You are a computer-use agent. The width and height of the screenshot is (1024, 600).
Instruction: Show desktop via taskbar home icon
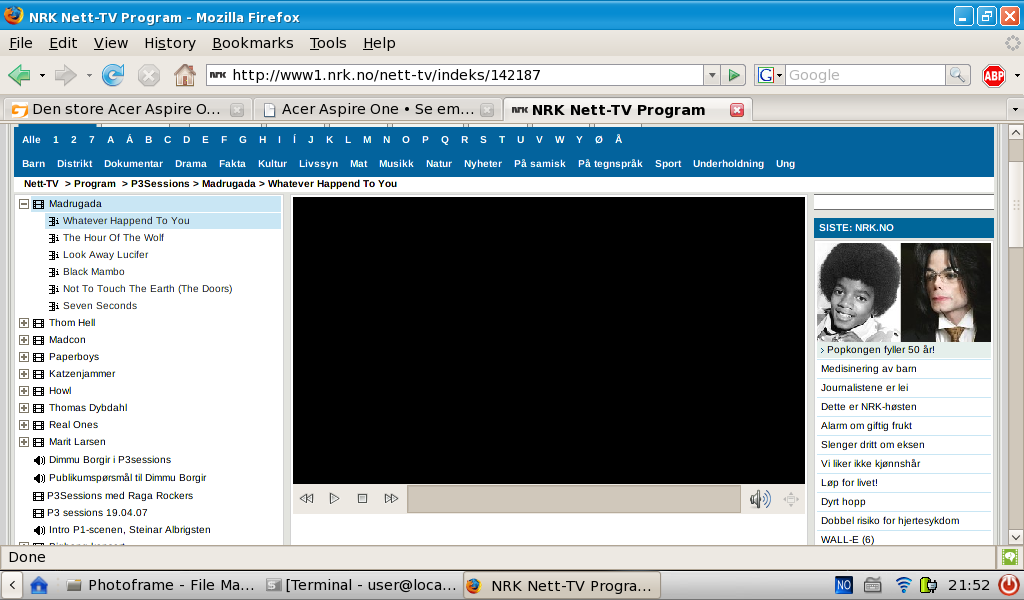click(x=39, y=585)
